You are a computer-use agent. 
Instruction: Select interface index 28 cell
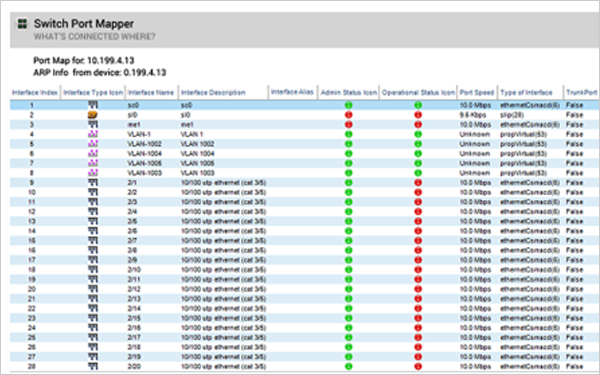click(32, 366)
